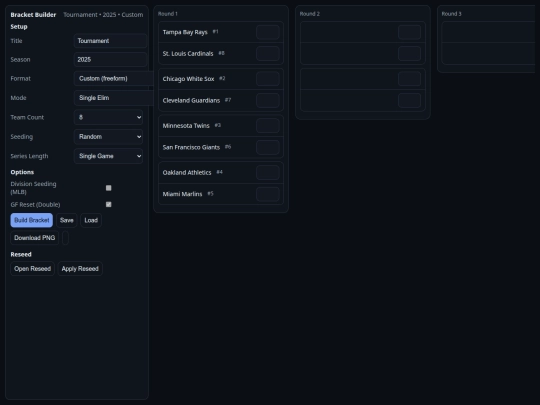
Task: Select the Miami Marlins team name
Action: pos(182,194)
